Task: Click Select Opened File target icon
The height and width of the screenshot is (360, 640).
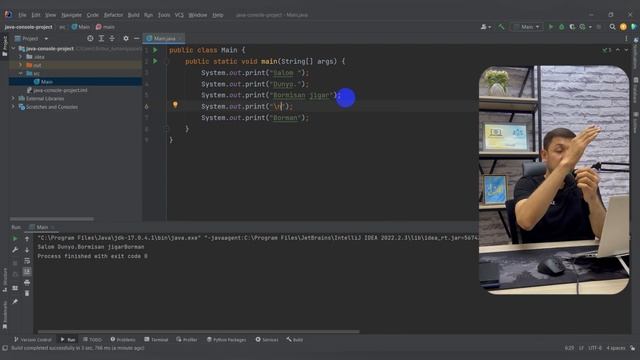Action: 90,38
